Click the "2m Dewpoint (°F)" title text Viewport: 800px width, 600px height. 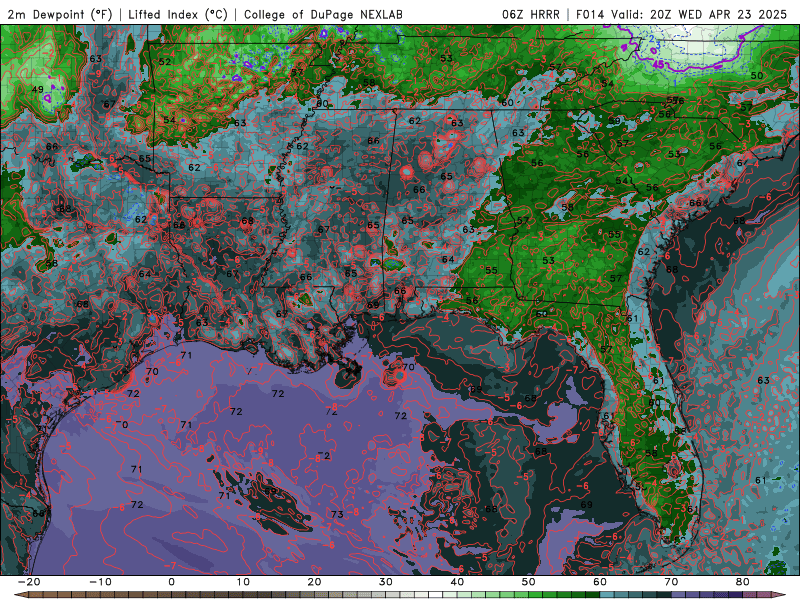pyautogui.click(x=60, y=14)
